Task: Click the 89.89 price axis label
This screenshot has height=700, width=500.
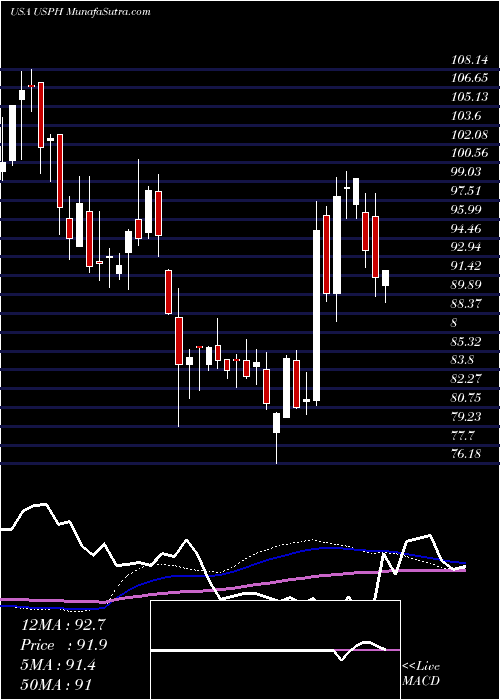Action: coord(467,285)
